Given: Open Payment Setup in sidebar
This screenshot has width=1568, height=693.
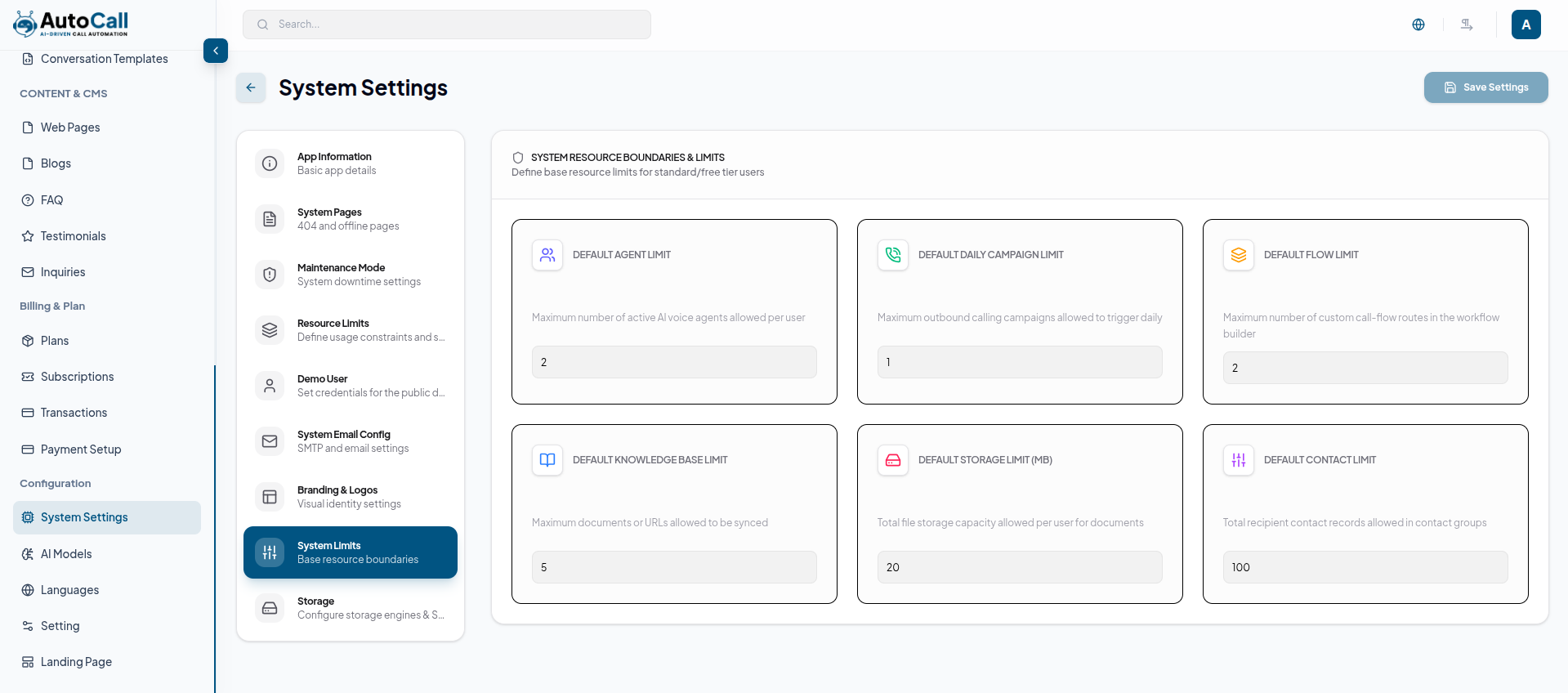Looking at the screenshot, I should coord(107,449).
